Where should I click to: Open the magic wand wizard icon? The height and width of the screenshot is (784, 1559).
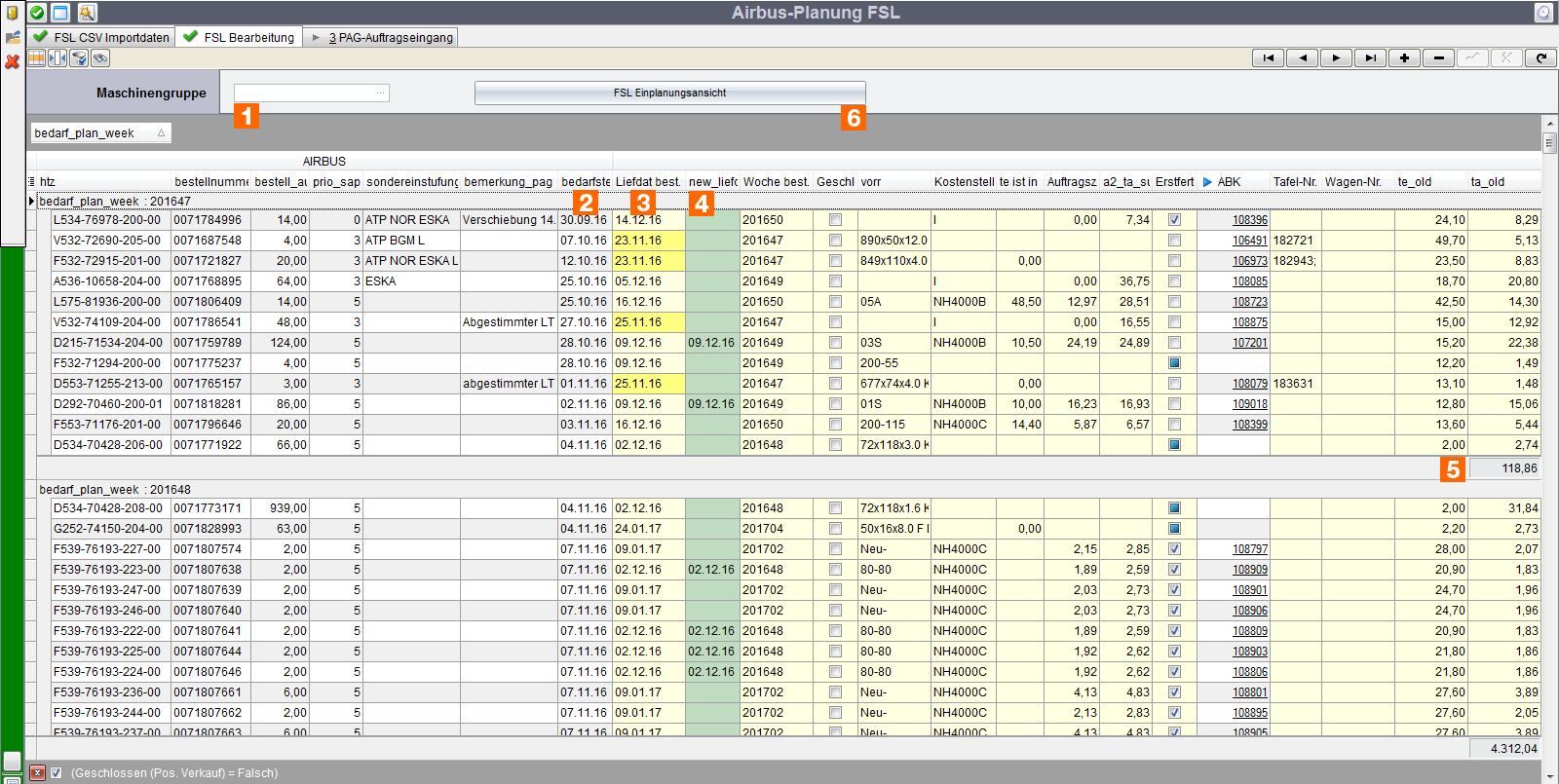coord(87,13)
